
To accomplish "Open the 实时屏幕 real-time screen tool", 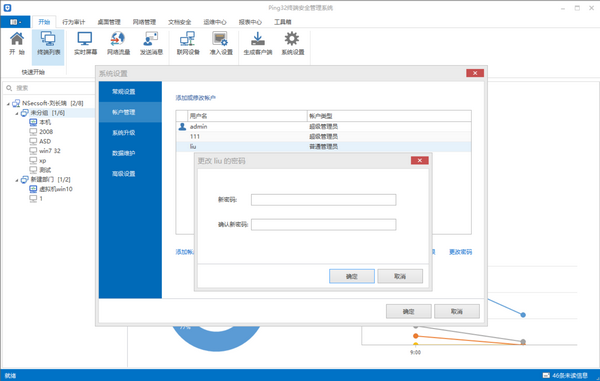I will tap(85, 43).
